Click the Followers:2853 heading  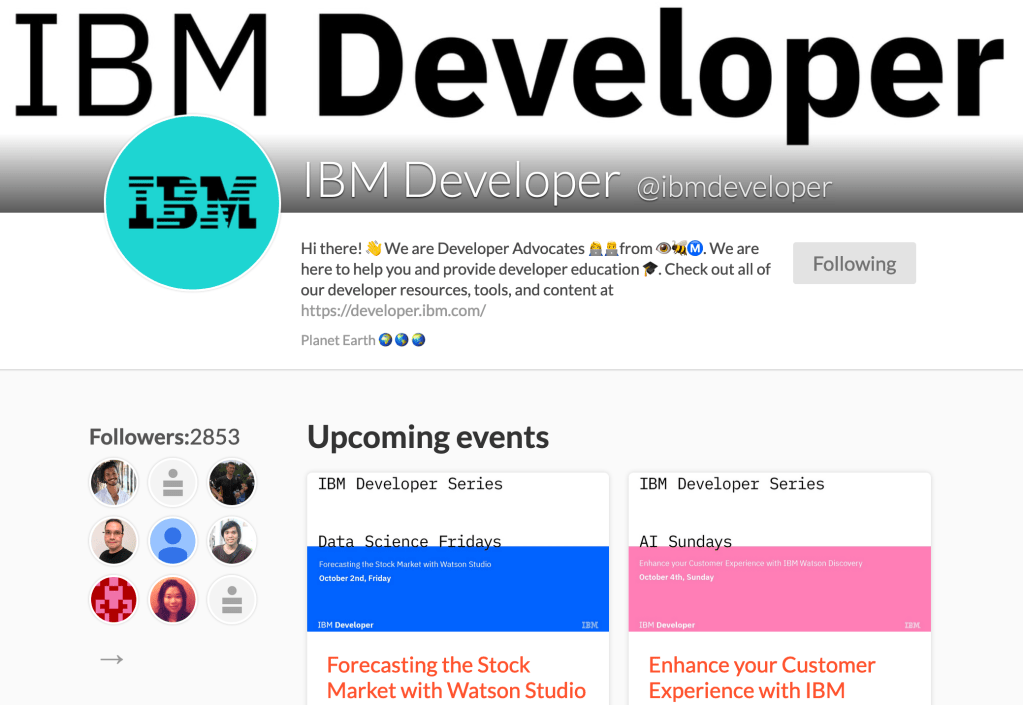click(x=164, y=437)
